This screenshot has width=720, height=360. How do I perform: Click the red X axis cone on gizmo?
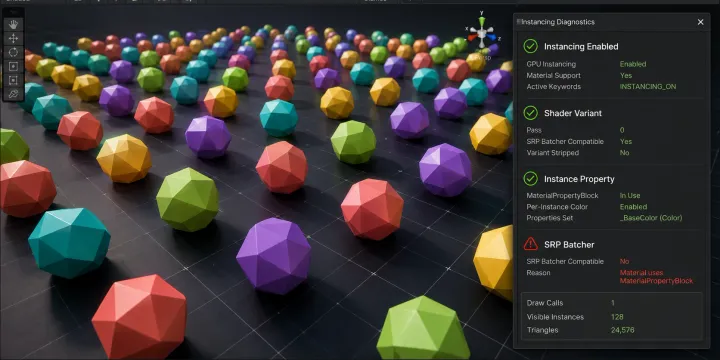(472, 38)
